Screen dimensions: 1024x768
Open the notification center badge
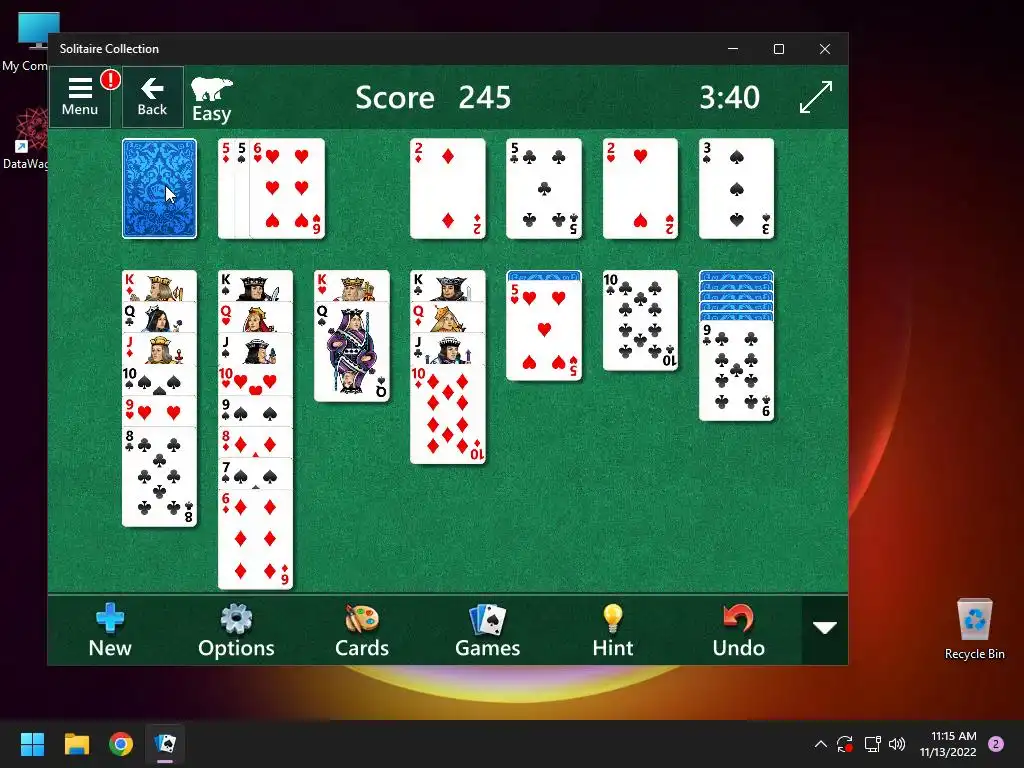click(x=996, y=744)
